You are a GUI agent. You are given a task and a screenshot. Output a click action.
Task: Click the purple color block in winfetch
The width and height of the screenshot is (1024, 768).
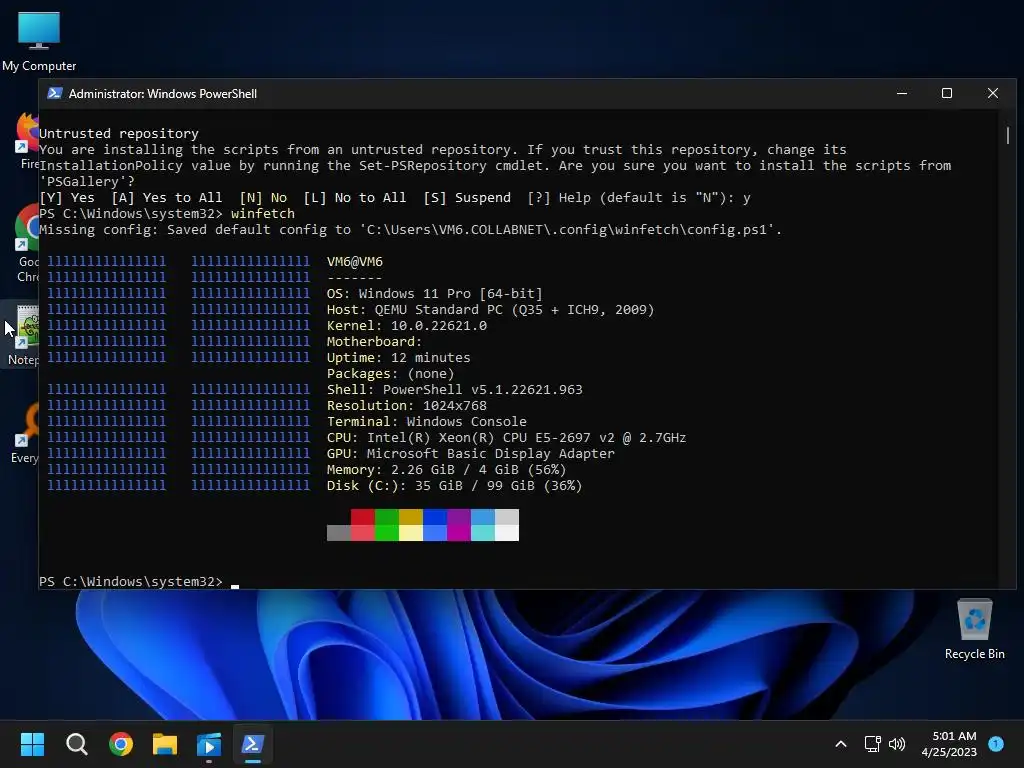click(458, 517)
